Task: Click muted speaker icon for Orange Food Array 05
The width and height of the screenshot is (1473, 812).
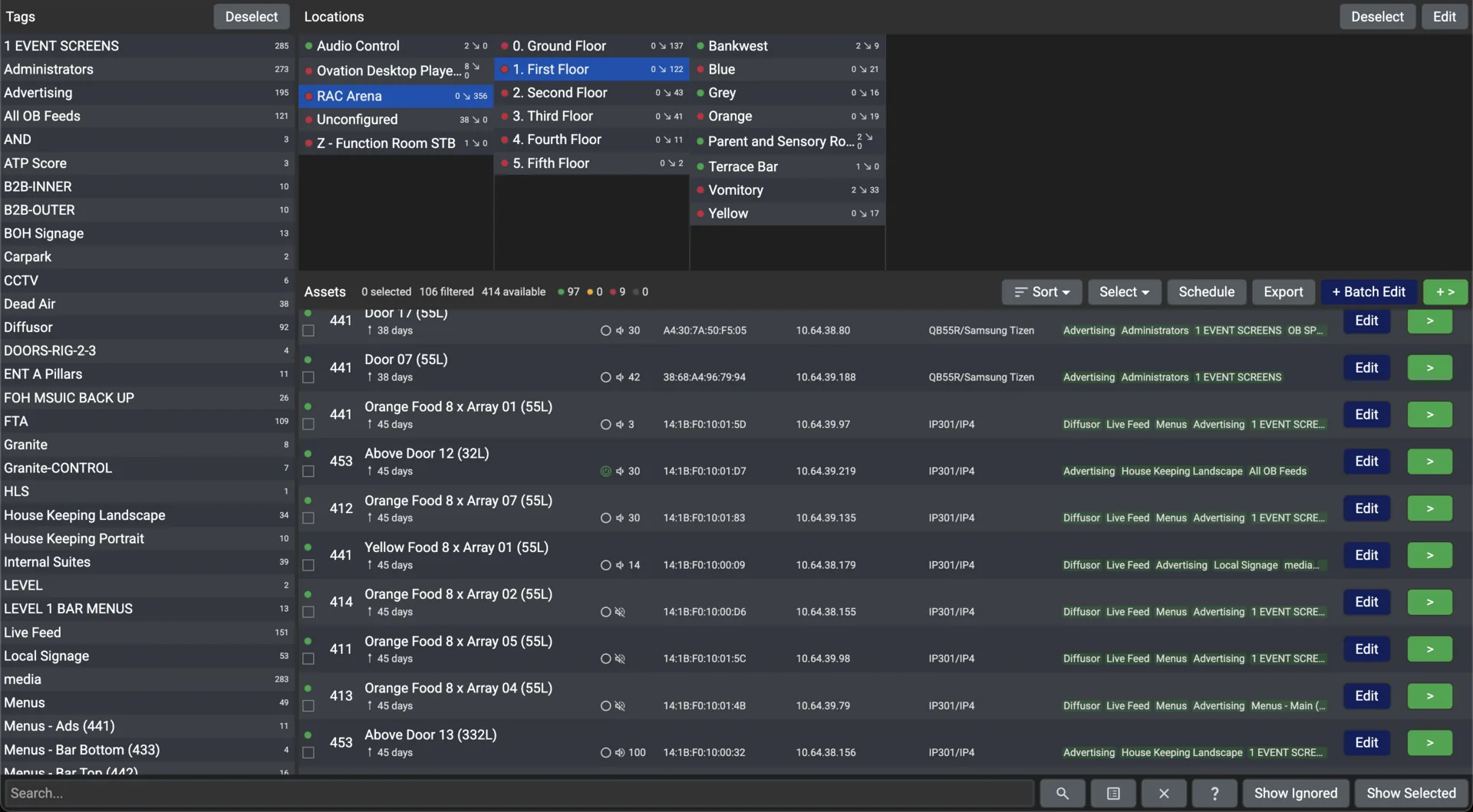Action: point(620,659)
